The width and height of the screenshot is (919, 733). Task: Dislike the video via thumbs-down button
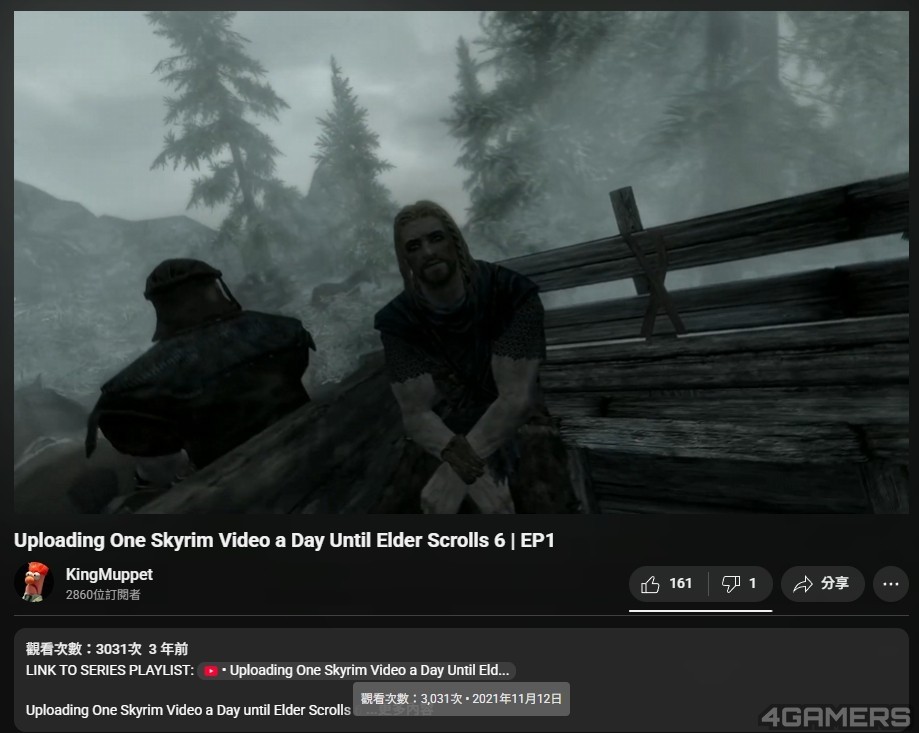tap(740, 584)
